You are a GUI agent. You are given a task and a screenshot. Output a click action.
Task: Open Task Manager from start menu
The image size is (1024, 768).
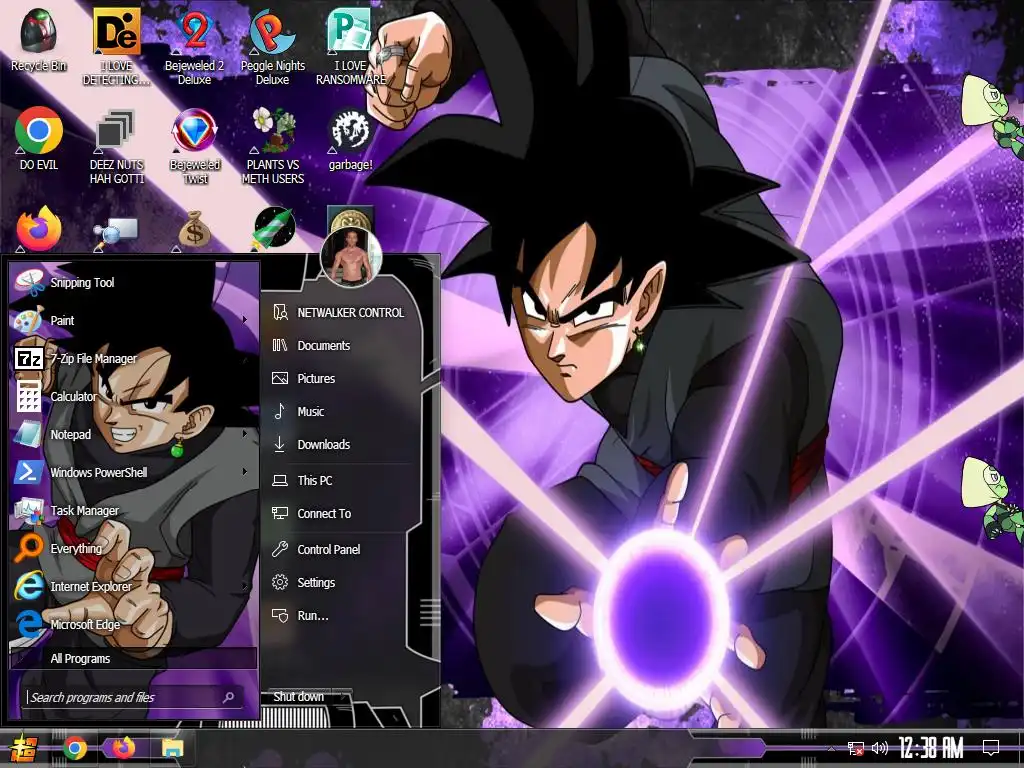click(x=133, y=510)
